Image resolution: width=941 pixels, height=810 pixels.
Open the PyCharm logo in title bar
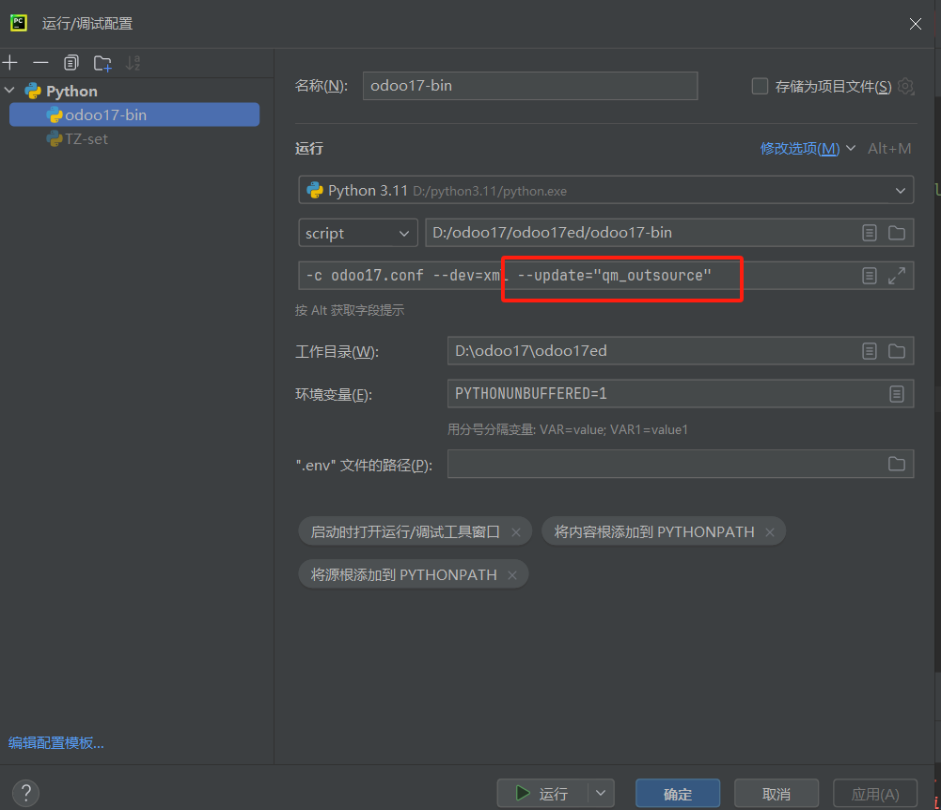click(x=19, y=23)
